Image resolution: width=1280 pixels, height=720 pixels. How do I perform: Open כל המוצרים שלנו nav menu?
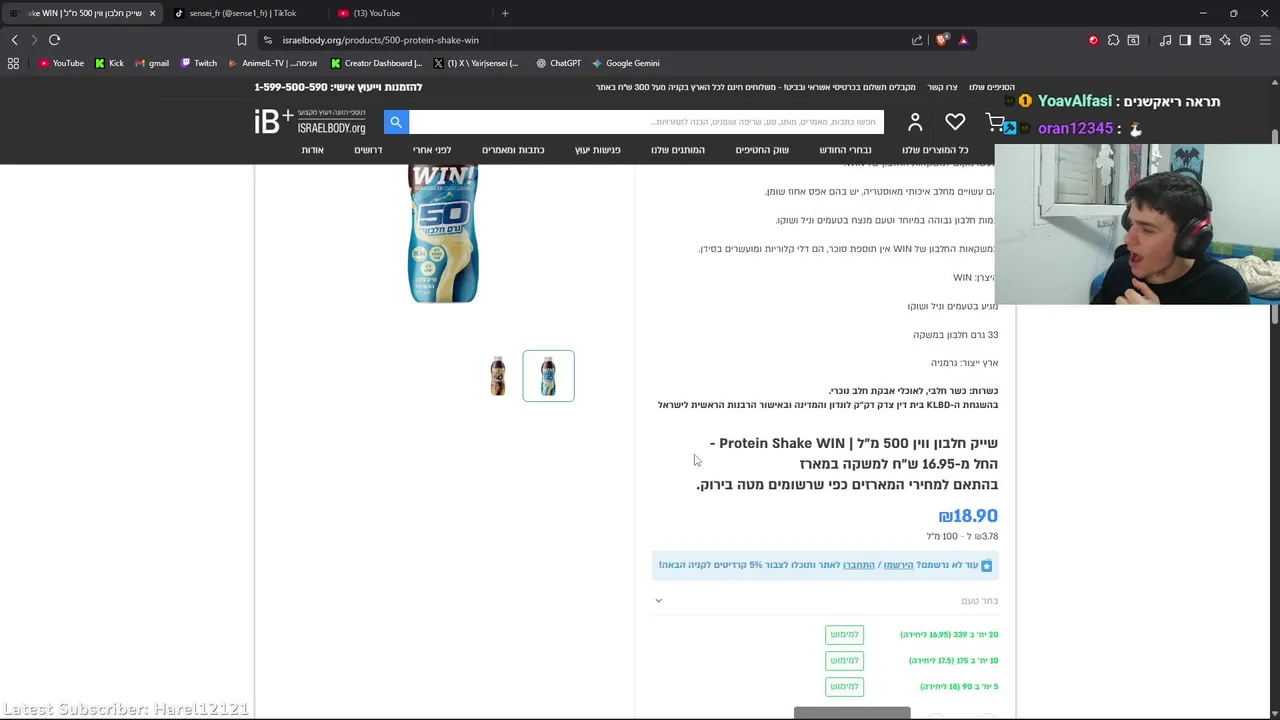(935, 150)
